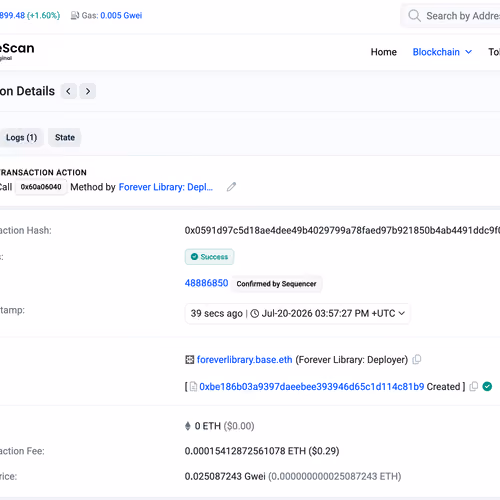Copy the created contract address
Image resolution: width=500 pixels, height=500 pixels.
(x=474, y=386)
